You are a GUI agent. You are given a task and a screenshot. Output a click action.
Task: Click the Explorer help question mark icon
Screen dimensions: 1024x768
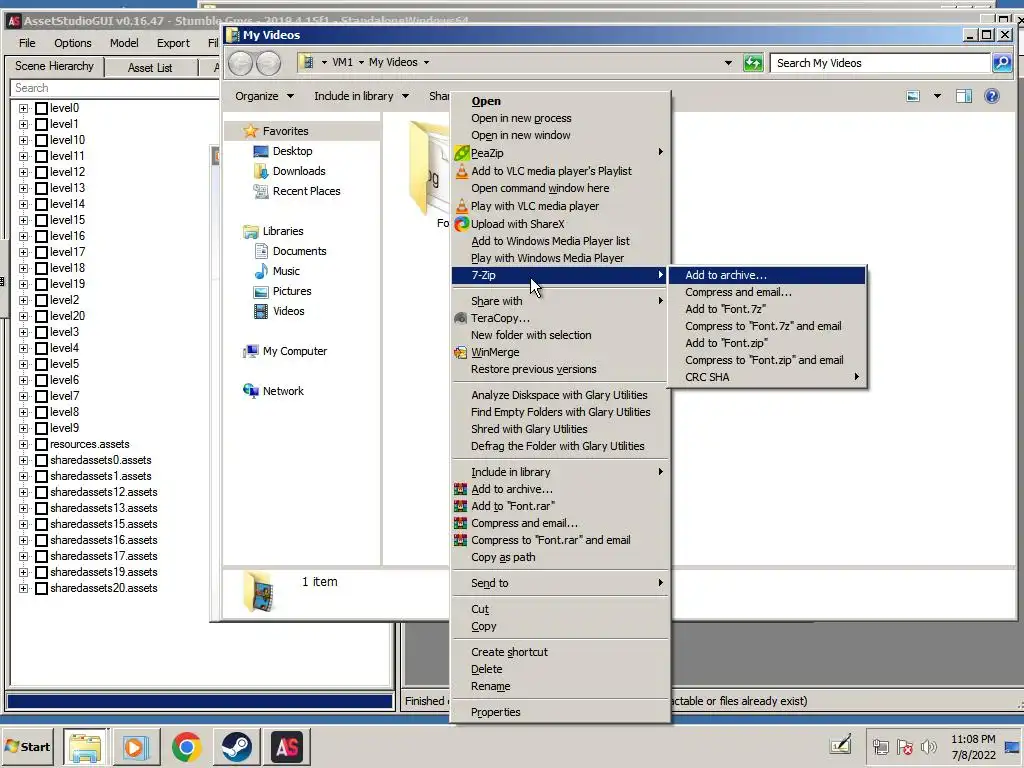pos(991,96)
